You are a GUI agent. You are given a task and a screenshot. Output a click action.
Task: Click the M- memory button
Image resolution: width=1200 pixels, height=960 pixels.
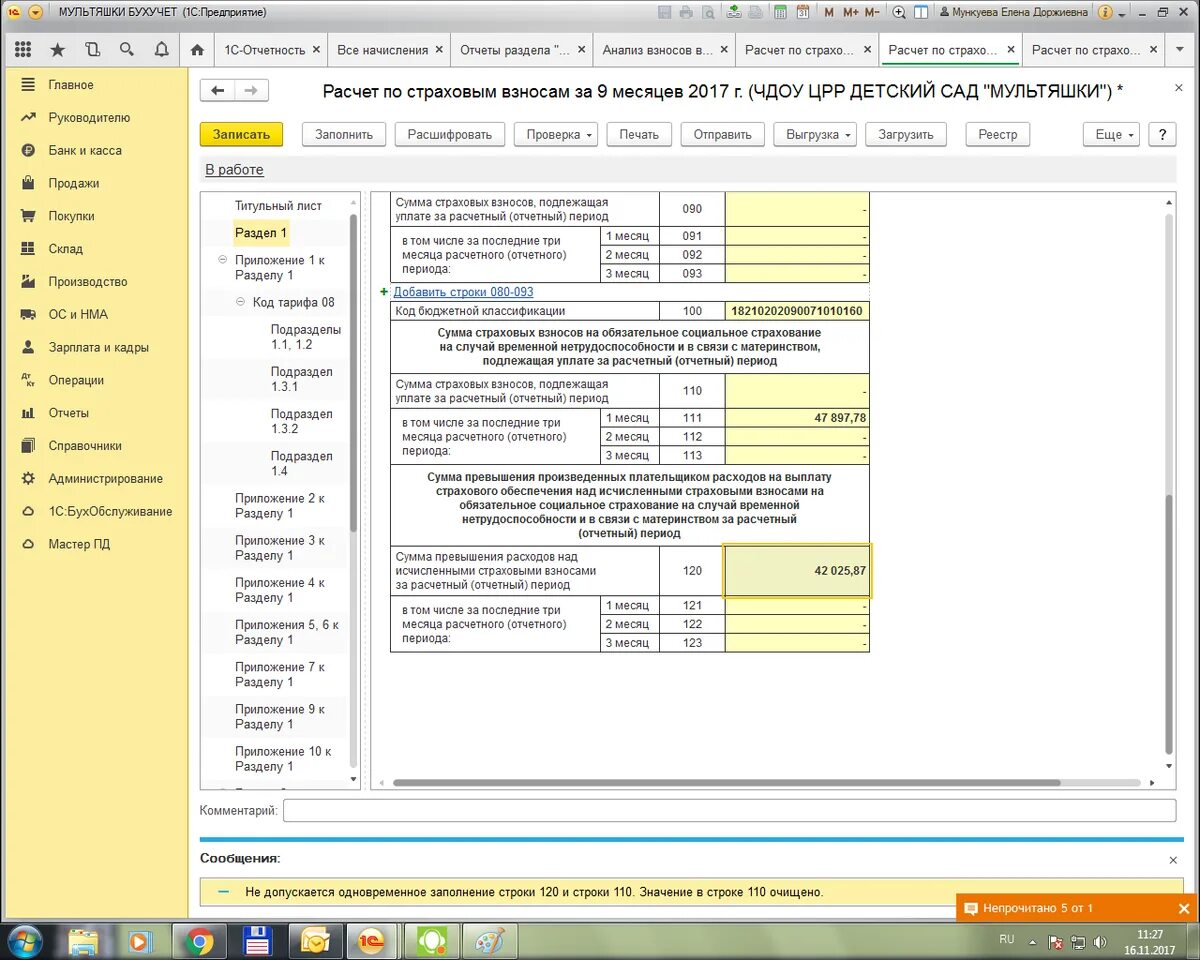872,12
